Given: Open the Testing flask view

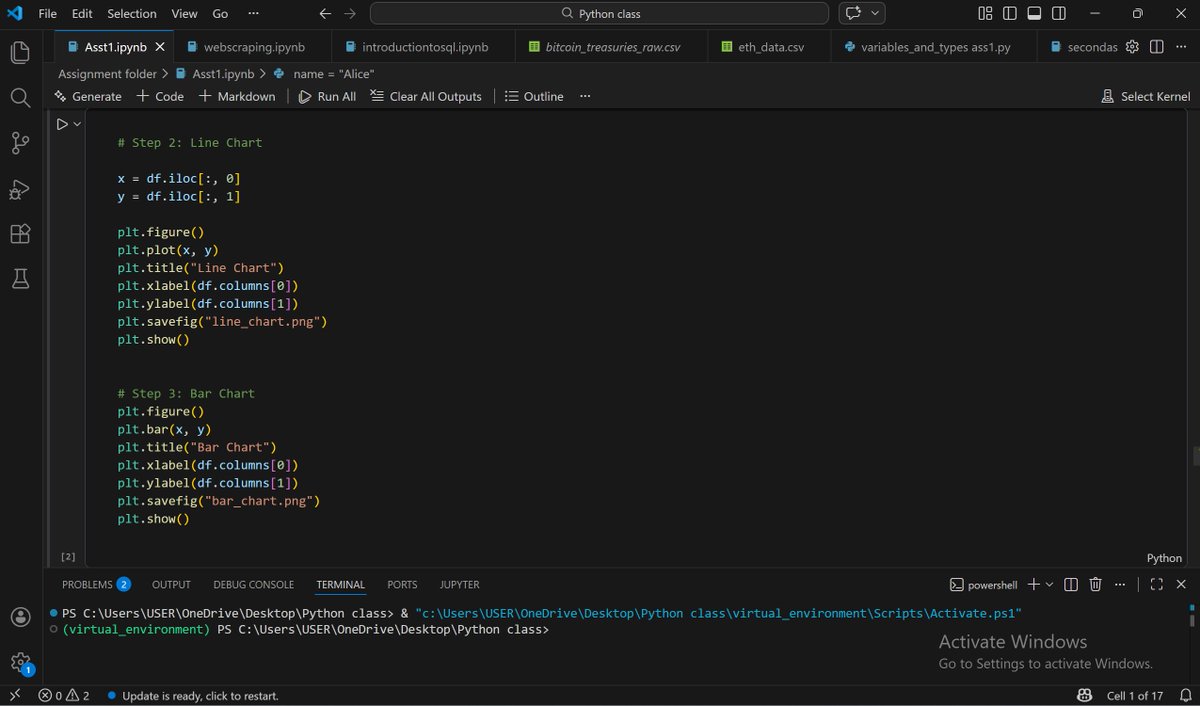Looking at the screenshot, I should coord(20,279).
